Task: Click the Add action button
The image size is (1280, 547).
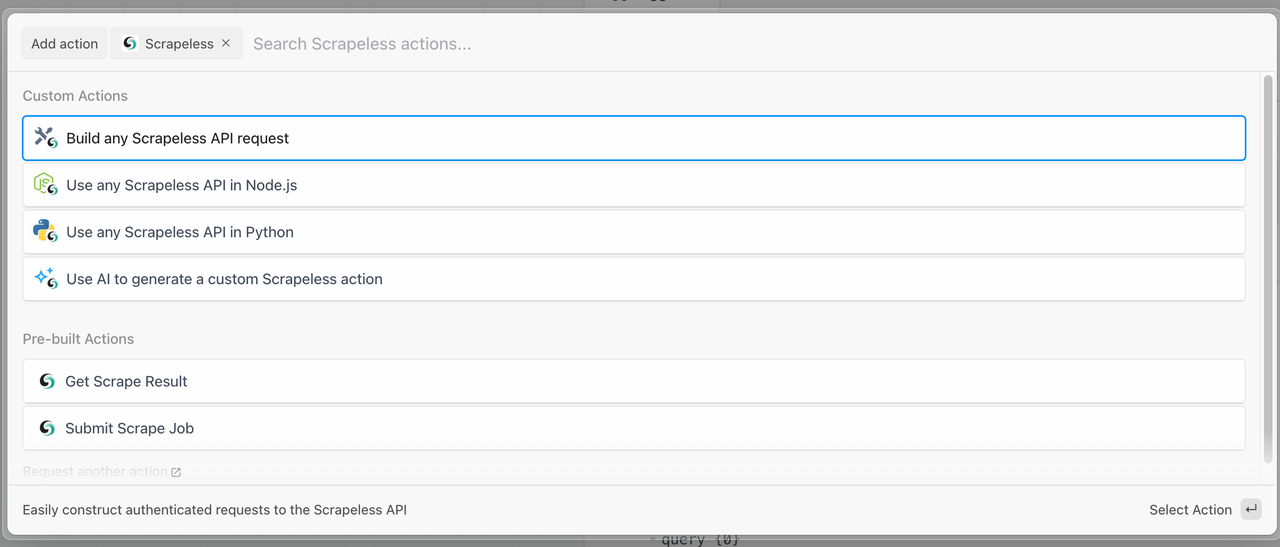Action: [64, 43]
